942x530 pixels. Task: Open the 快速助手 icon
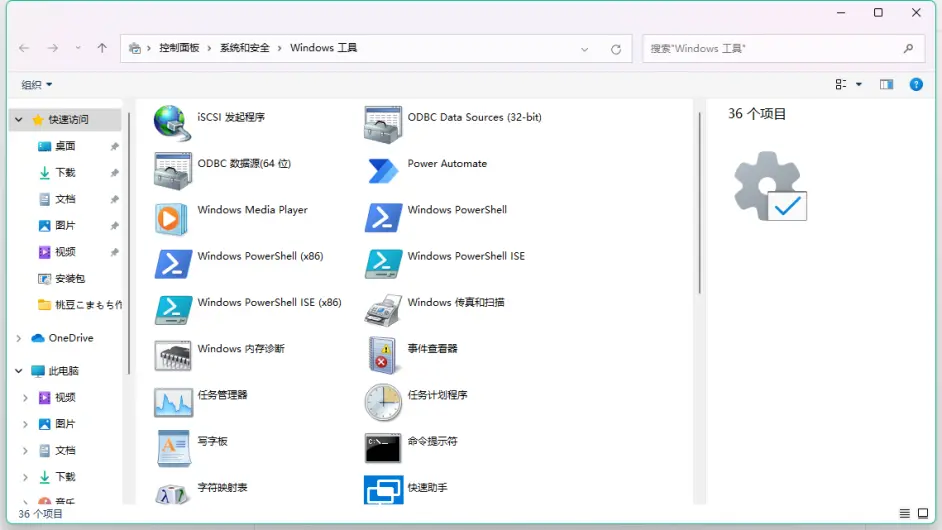[383, 490]
